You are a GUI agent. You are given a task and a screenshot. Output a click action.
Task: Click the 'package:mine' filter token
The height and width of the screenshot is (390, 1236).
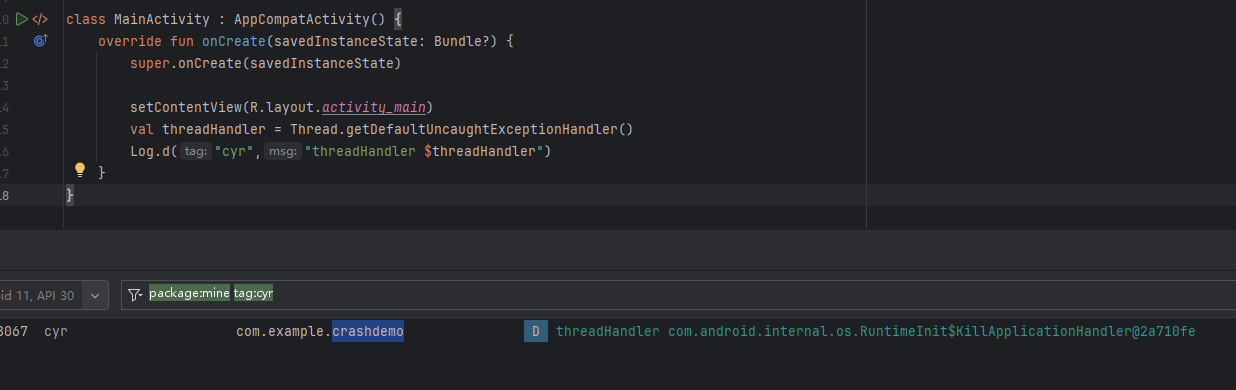click(189, 293)
